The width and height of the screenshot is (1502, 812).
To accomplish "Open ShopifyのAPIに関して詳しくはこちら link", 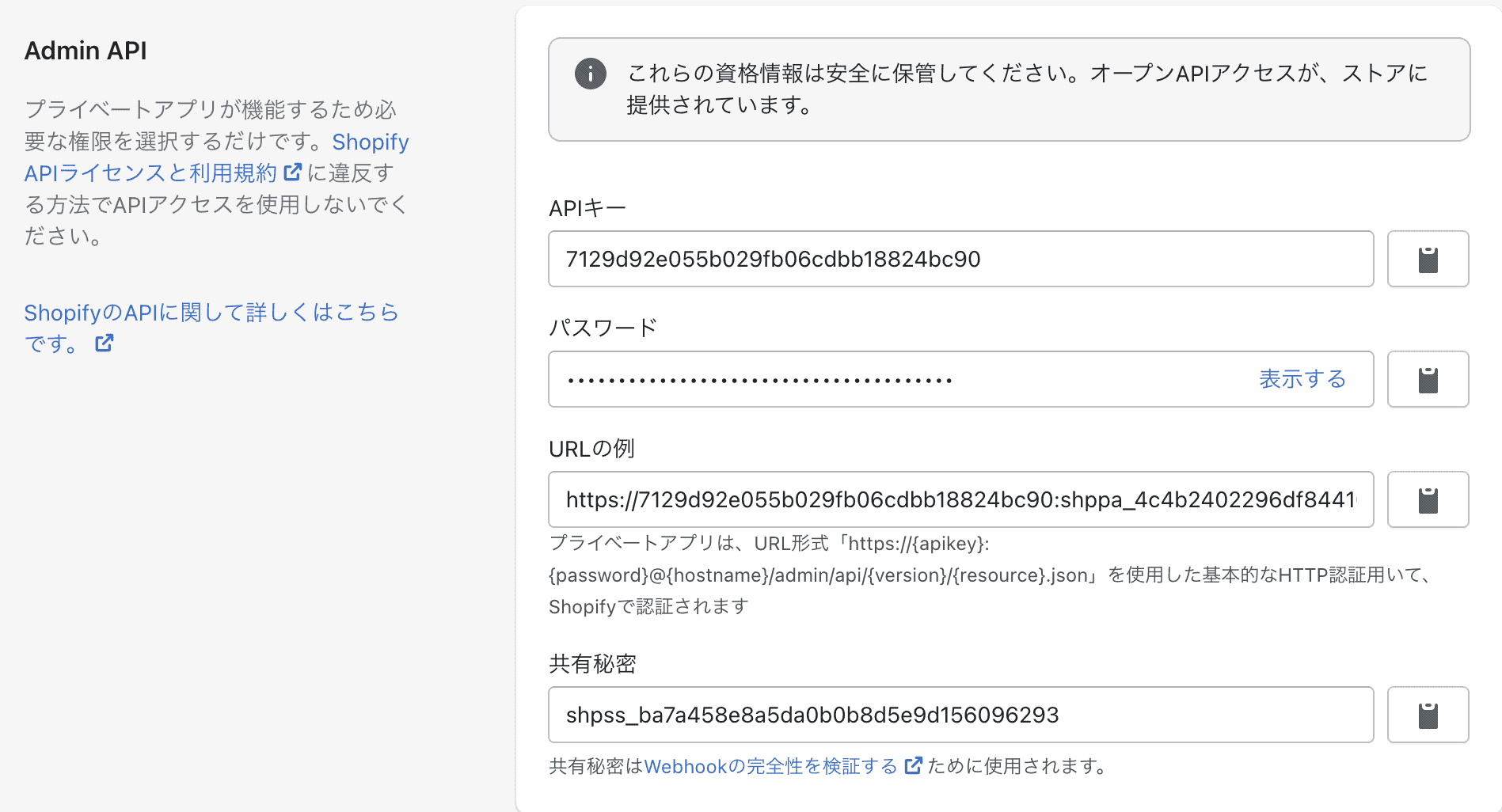I will click(211, 313).
